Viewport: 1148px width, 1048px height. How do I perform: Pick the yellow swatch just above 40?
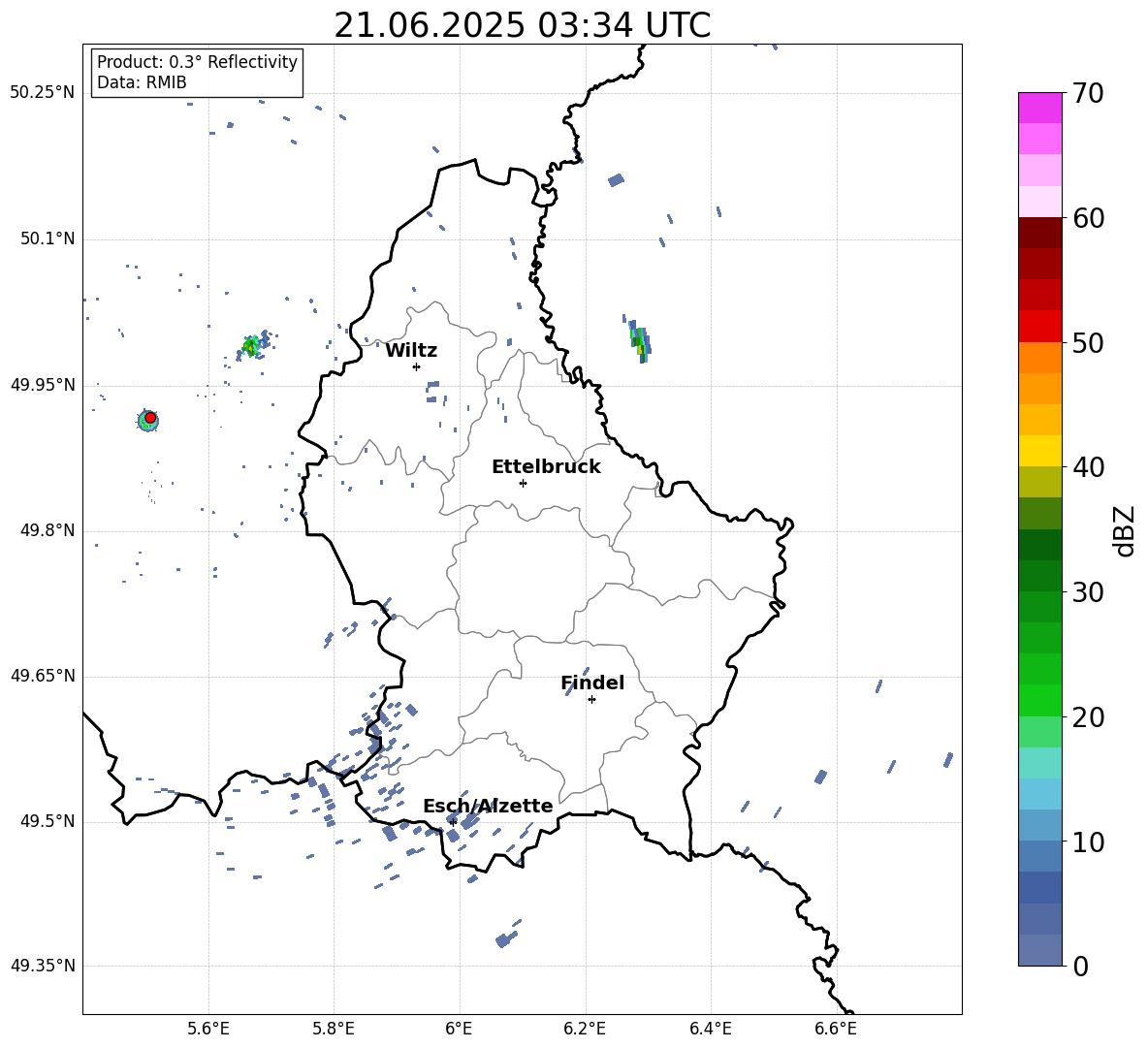[1040, 451]
